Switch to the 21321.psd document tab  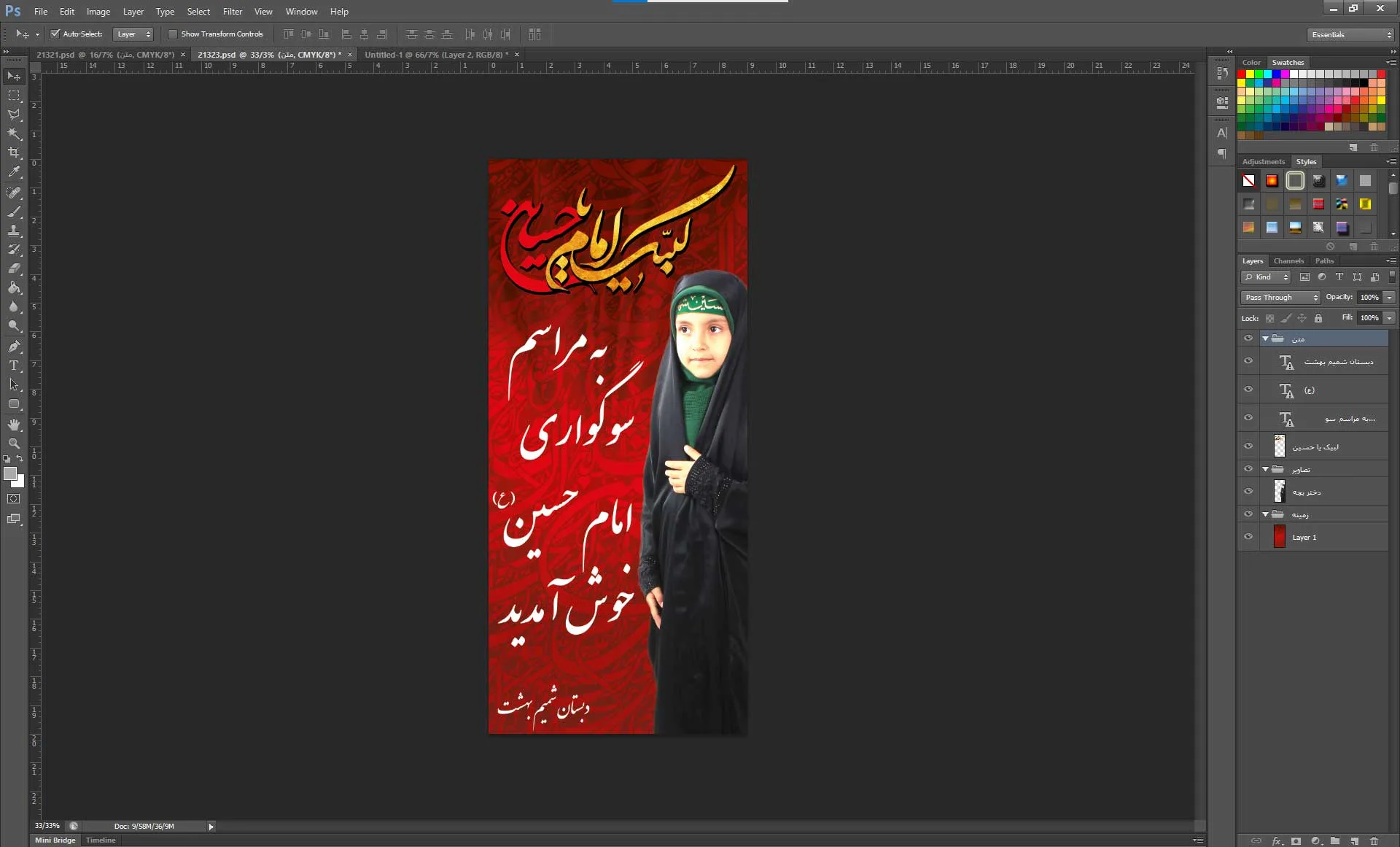click(106, 55)
